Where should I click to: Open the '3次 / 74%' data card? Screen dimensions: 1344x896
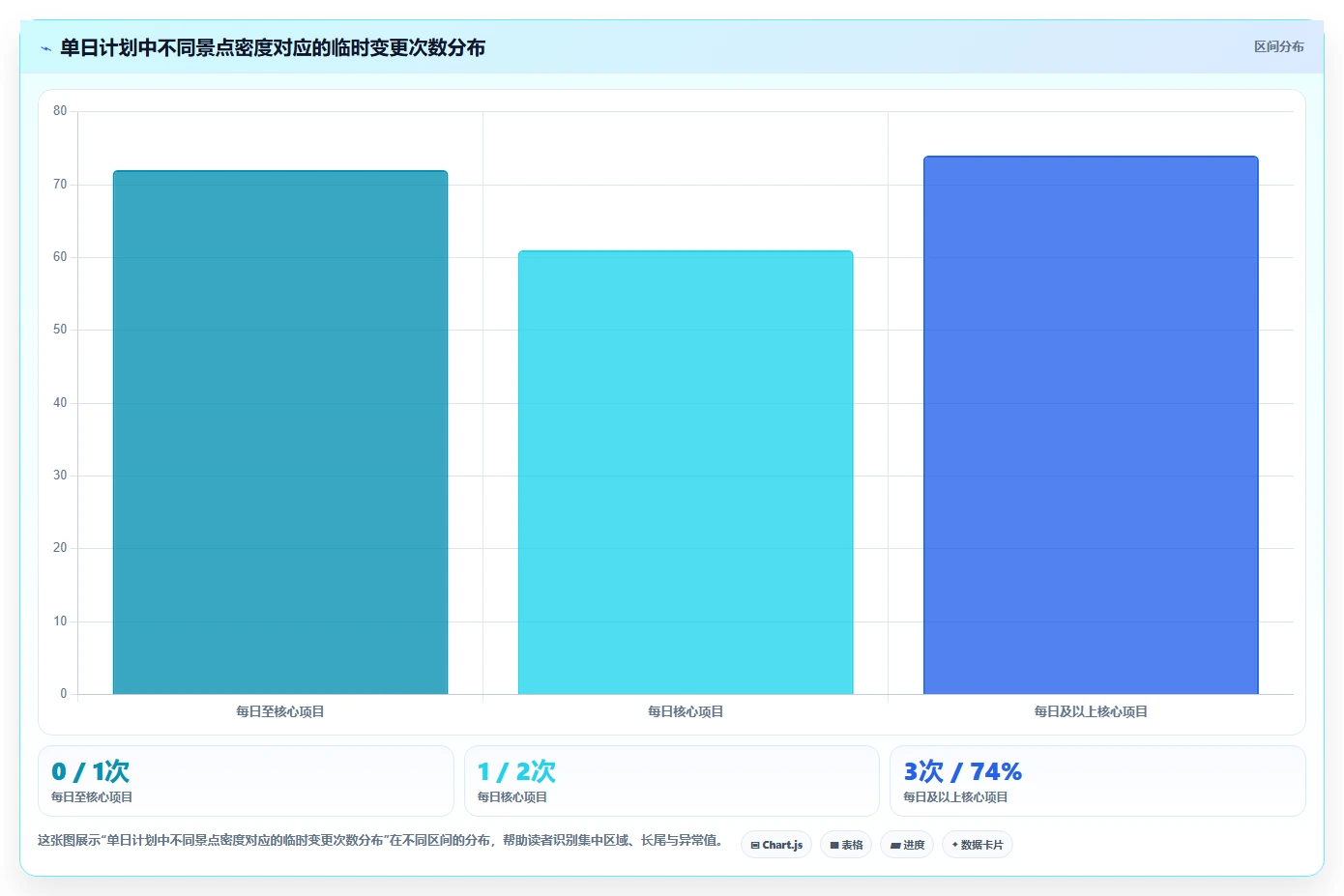click(1097, 781)
